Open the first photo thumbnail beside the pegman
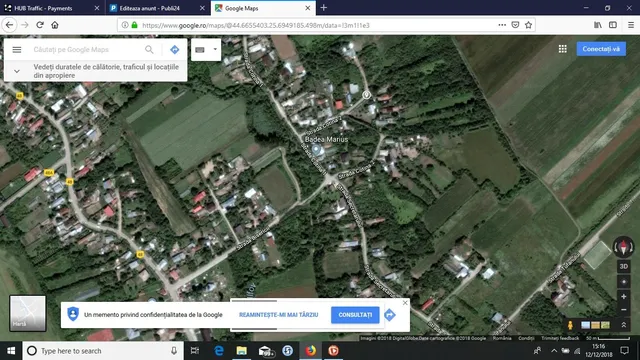Viewport: 640px width, 360px height. point(585,325)
